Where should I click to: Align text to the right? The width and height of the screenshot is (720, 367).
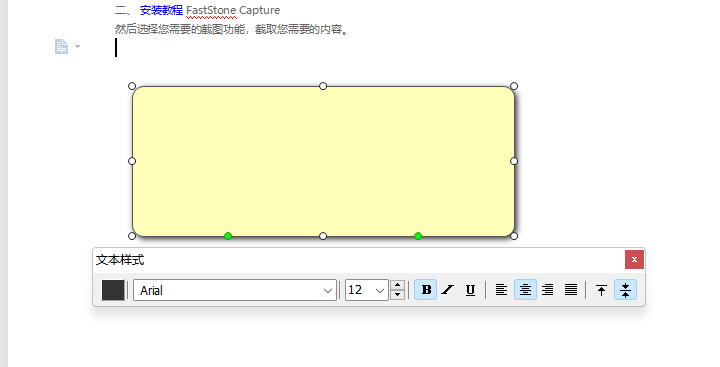click(x=547, y=290)
